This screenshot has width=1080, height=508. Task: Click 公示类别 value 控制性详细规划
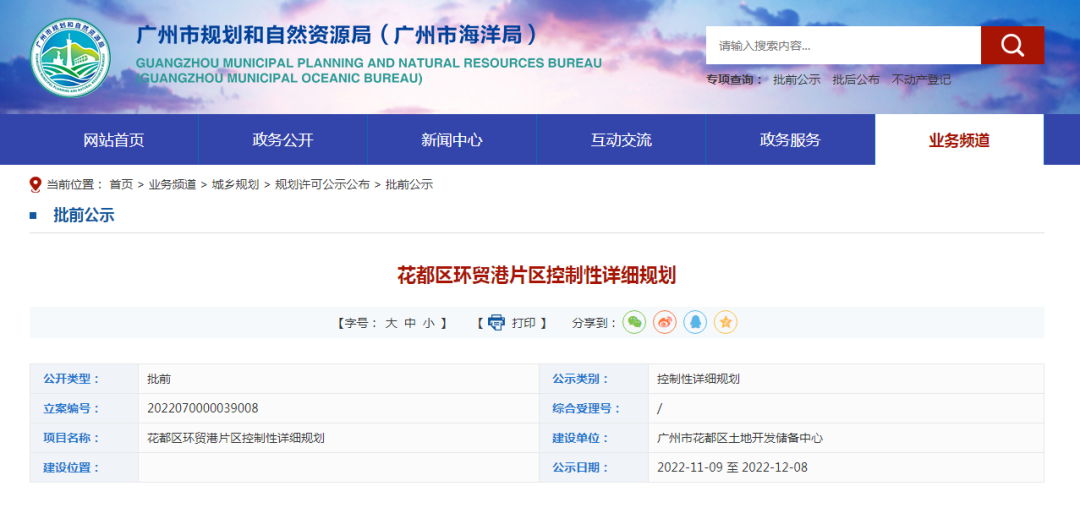tap(698, 379)
